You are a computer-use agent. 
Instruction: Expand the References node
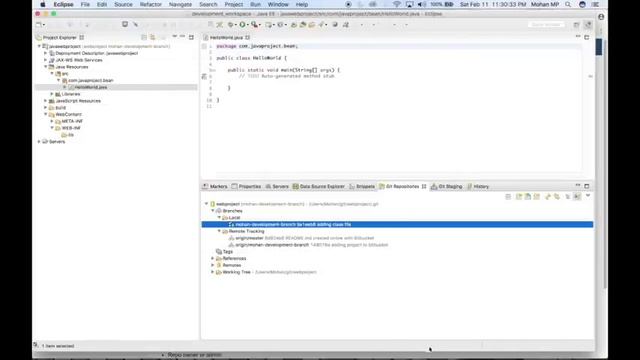(213, 258)
